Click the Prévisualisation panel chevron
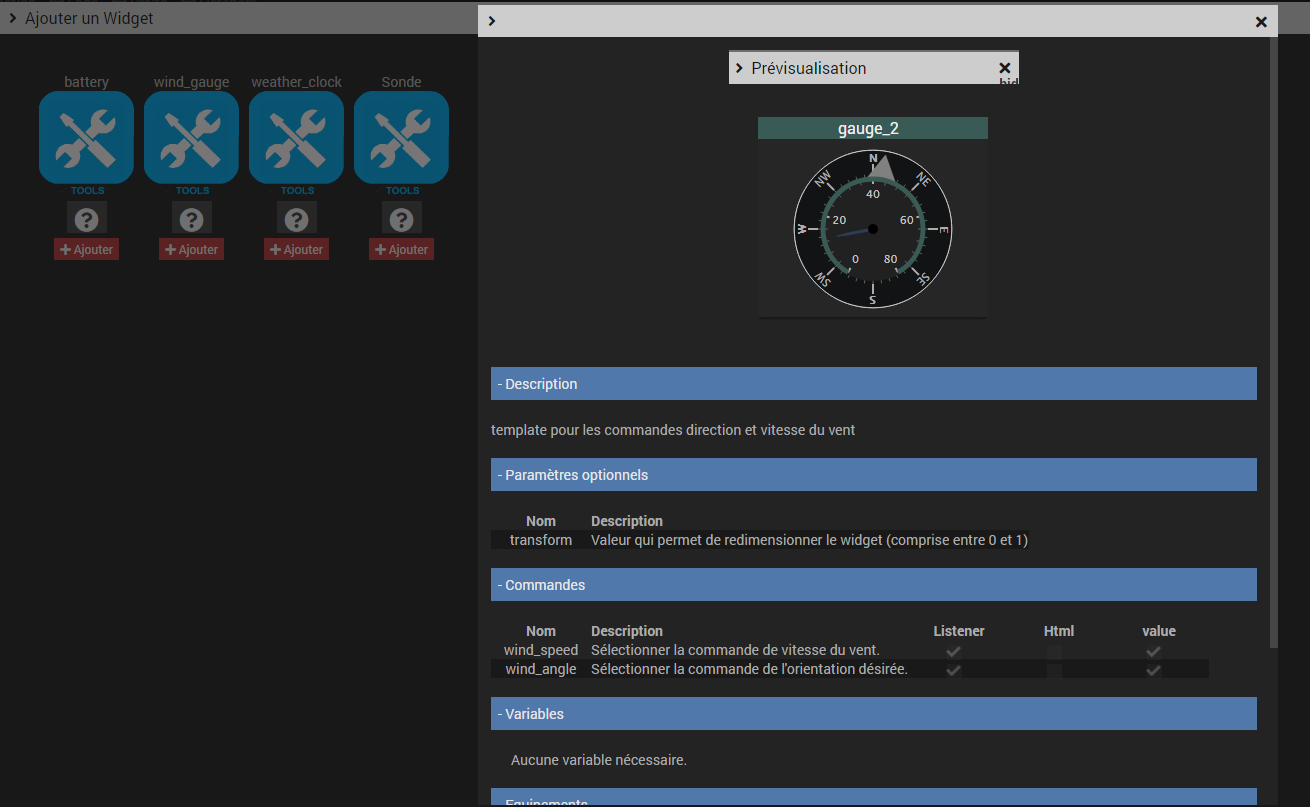The width and height of the screenshot is (1310, 807). (x=739, y=68)
